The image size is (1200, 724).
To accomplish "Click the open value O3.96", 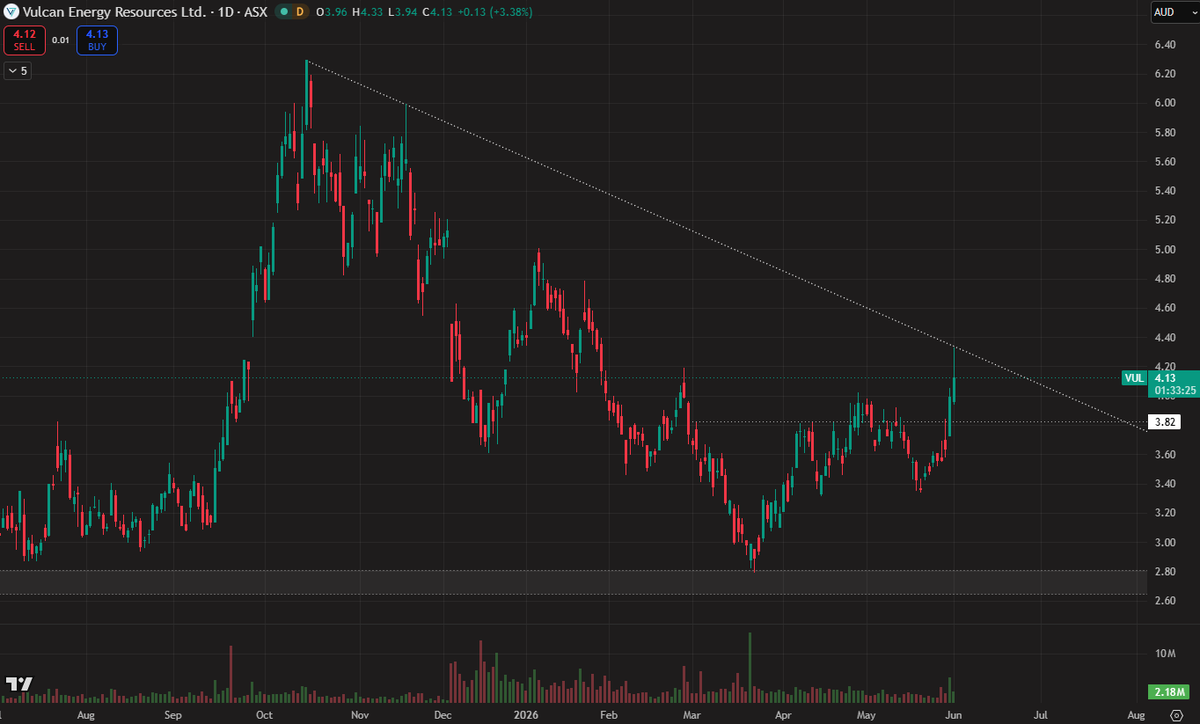I will coord(331,12).
